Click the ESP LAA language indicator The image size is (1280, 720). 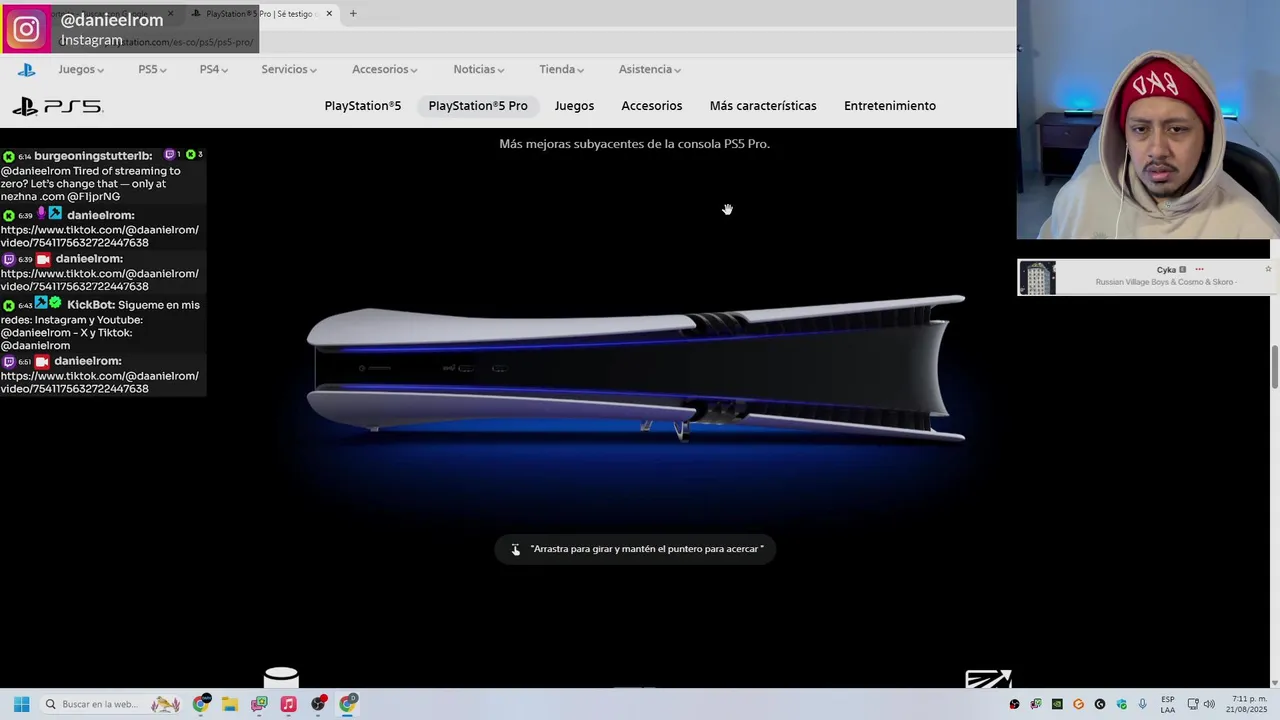[x=1168, y=704]
